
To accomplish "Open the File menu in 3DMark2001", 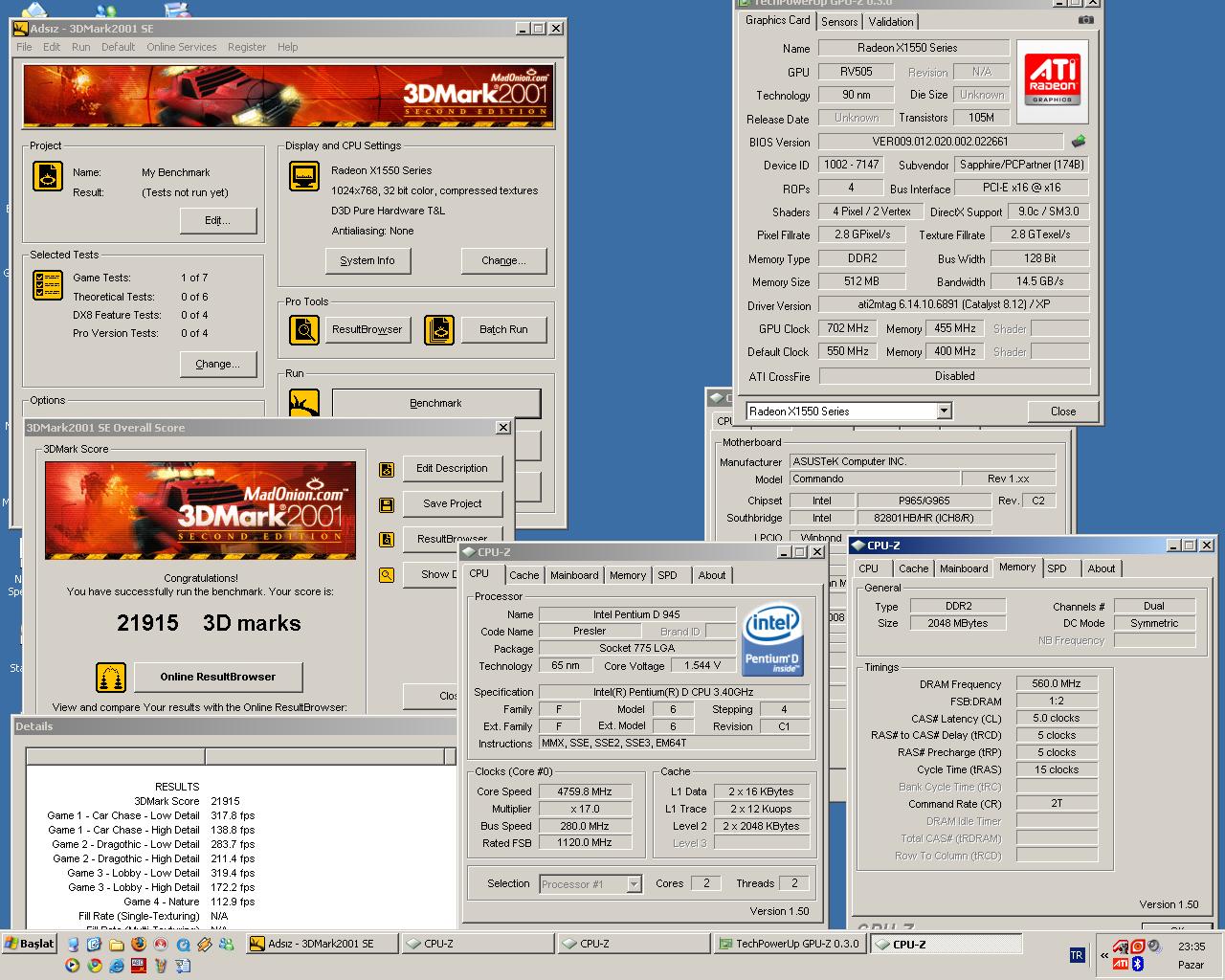I will click(24, 47).
